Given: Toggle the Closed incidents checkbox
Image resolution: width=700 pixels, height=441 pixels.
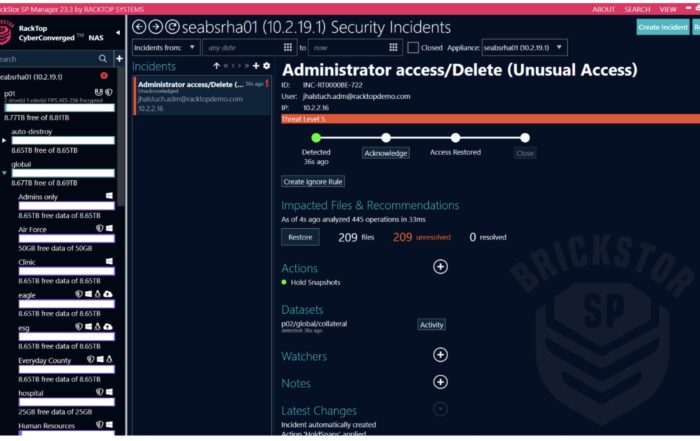Looking at the screenshot, I should pyautogui.click(x=413, y=47).
